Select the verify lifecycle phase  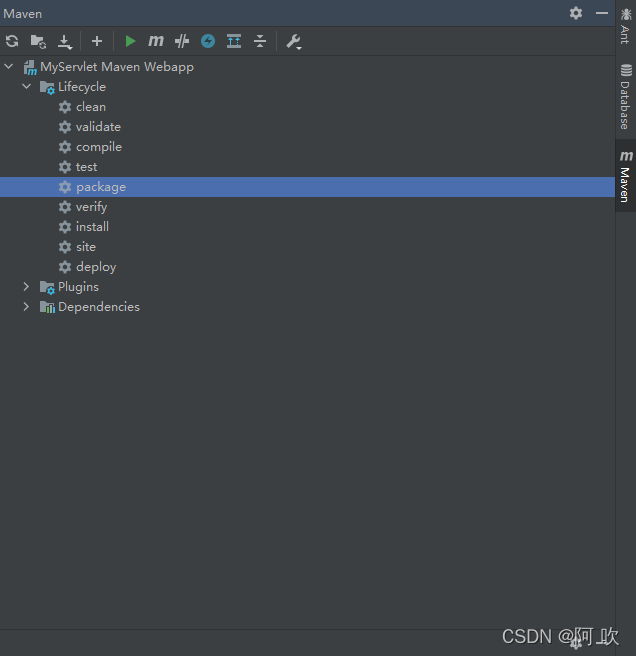coord(91,207)
